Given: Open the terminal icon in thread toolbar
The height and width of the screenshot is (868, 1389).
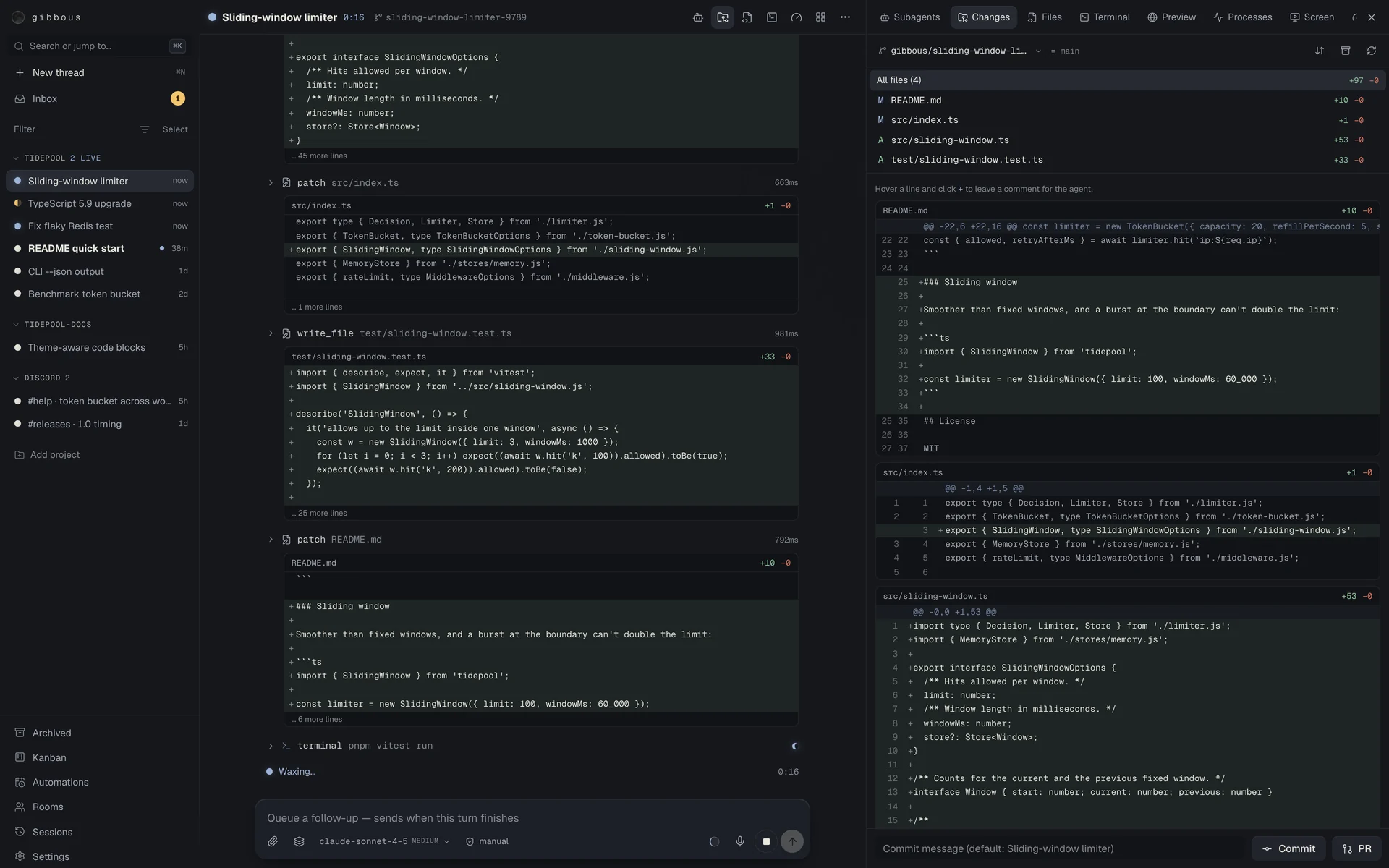Looking at the screenshot, I should pyautogui.click(x=772, y=17).
